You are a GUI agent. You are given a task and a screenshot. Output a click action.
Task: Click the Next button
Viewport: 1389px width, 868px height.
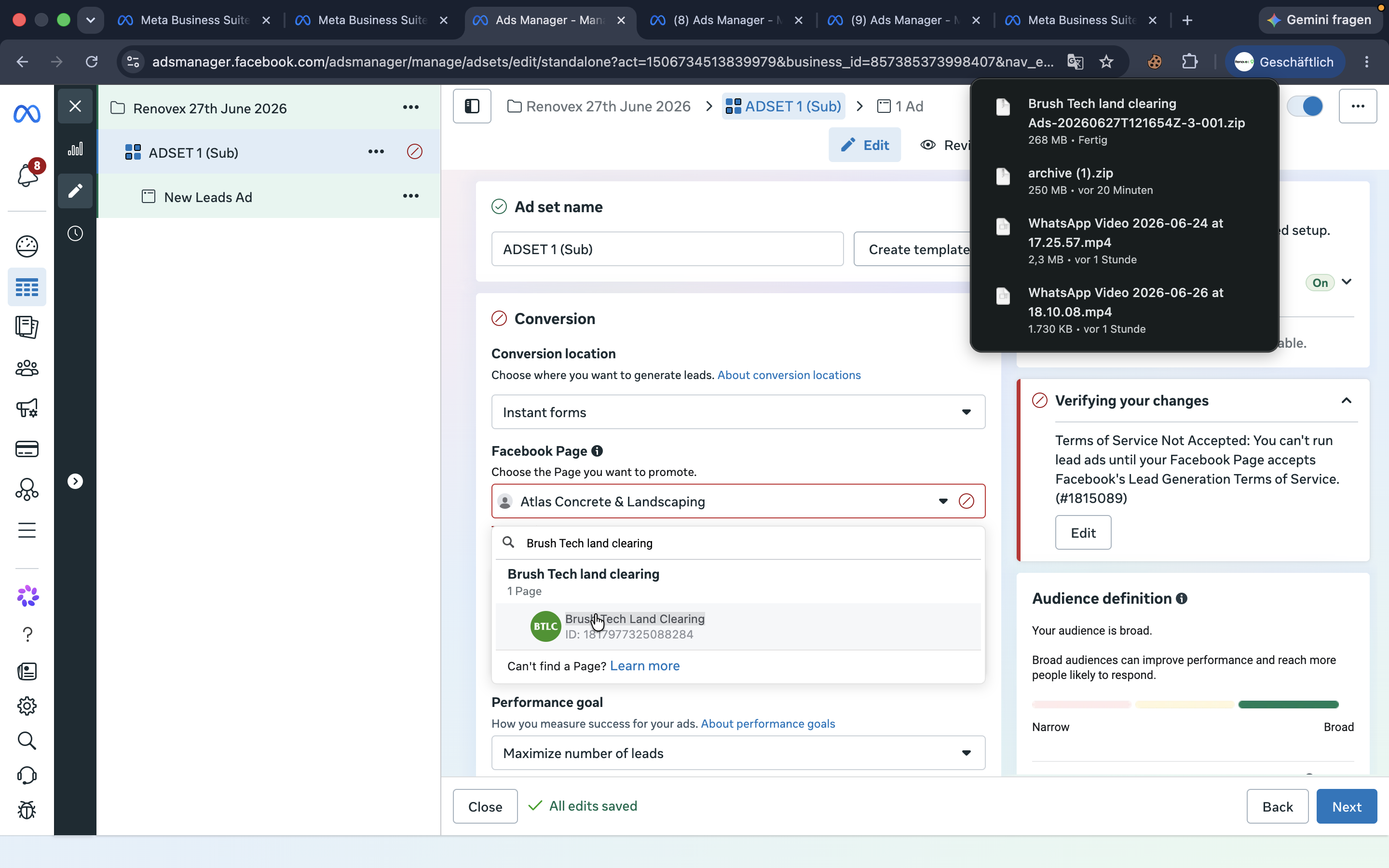pyautogui.click(x=1347, y=807)
